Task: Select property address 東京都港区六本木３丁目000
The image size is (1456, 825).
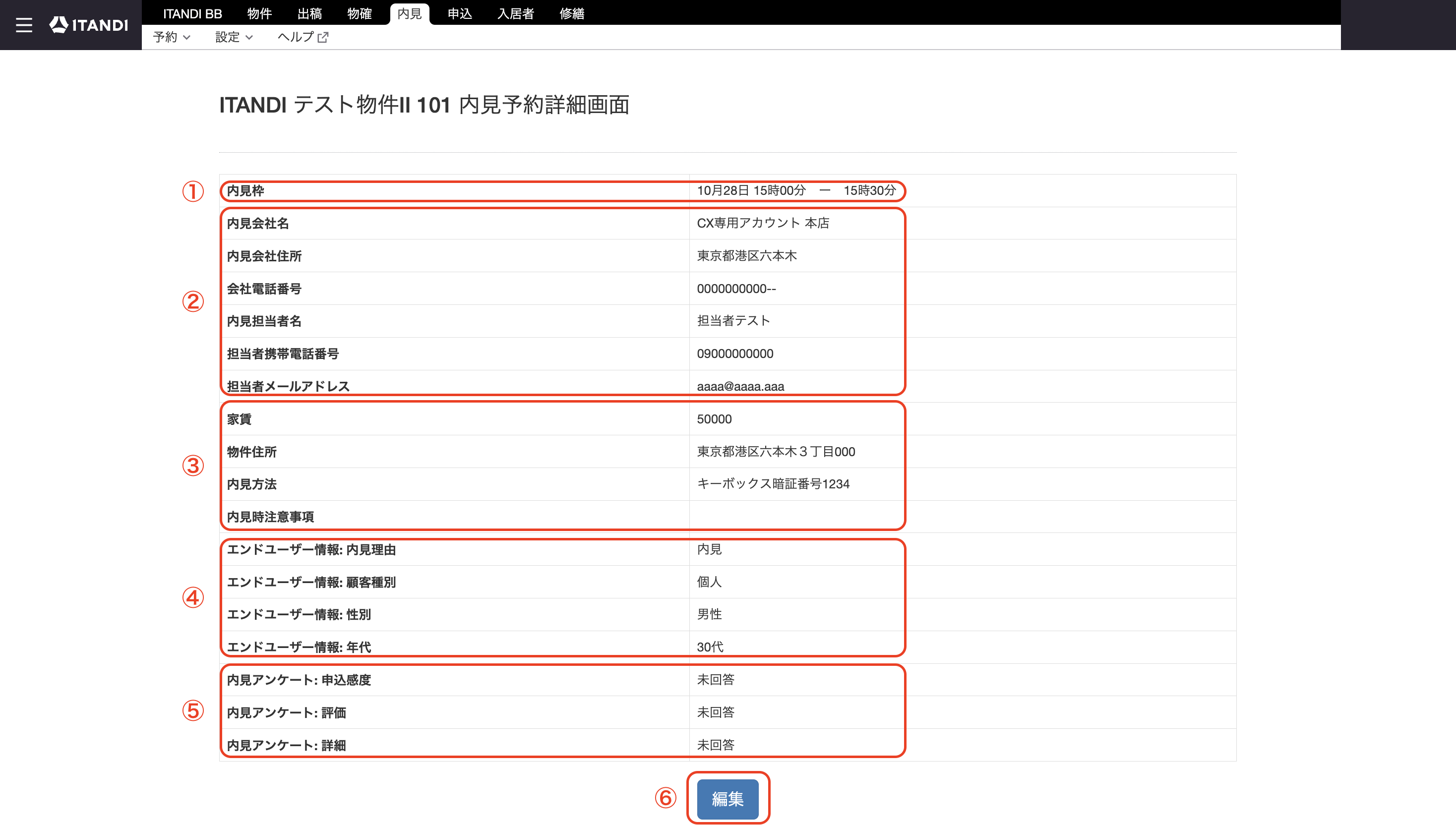Action: (776, 452)
